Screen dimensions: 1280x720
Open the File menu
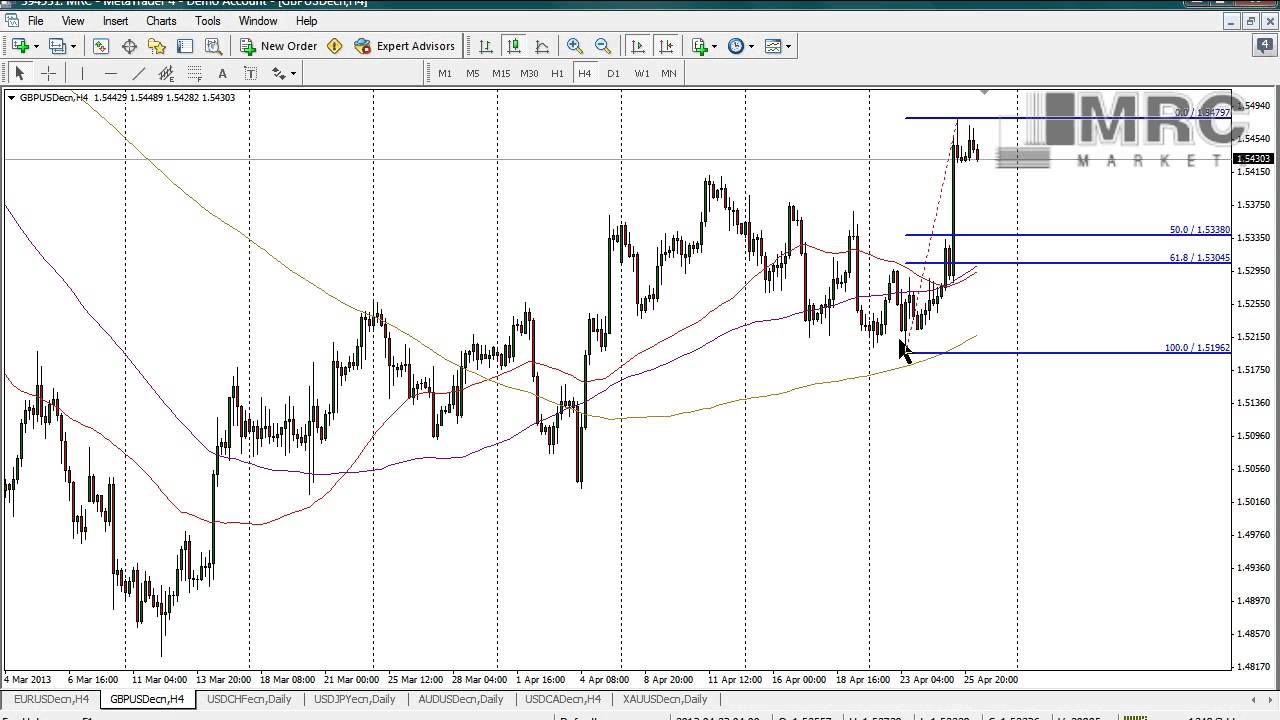coord(35,20)
